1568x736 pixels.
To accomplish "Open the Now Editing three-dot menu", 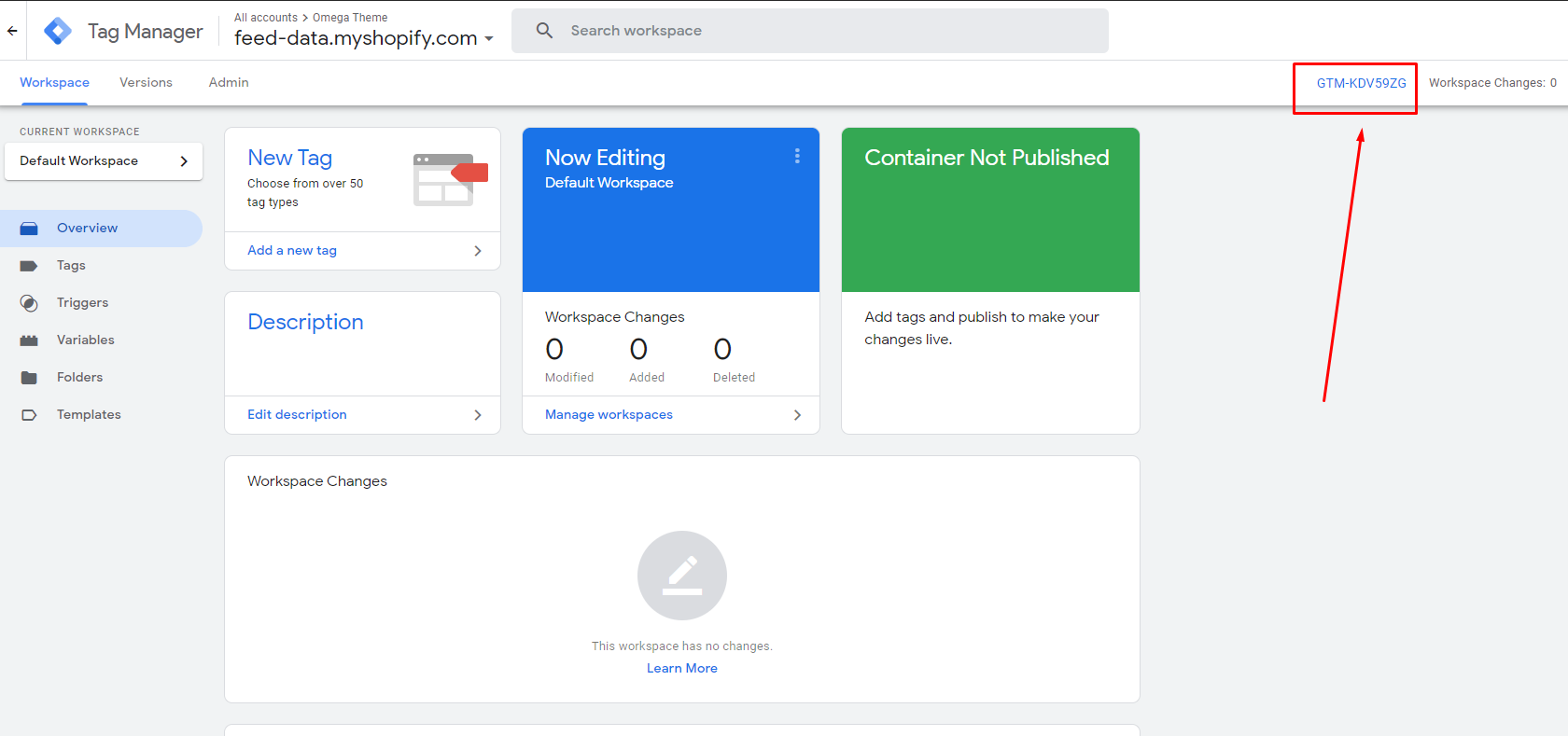I will click(797, 156).
